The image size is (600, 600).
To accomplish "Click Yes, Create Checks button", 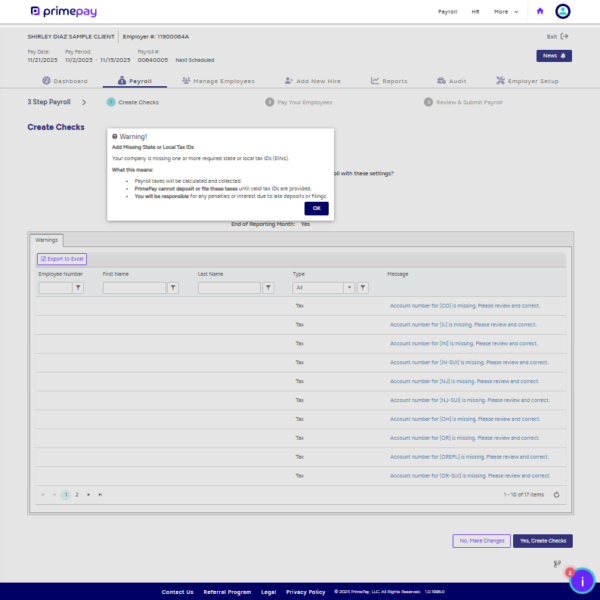I will pos(543,541).
